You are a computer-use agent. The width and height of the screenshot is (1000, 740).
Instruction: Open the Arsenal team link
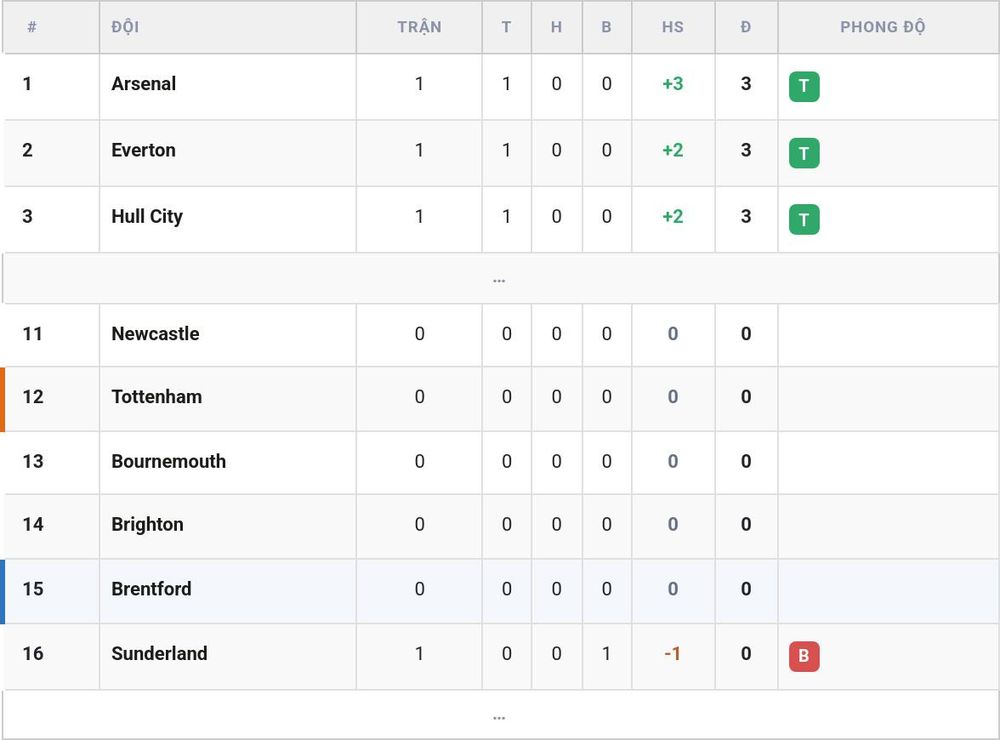pyautogui.click(x=143, y=84)
